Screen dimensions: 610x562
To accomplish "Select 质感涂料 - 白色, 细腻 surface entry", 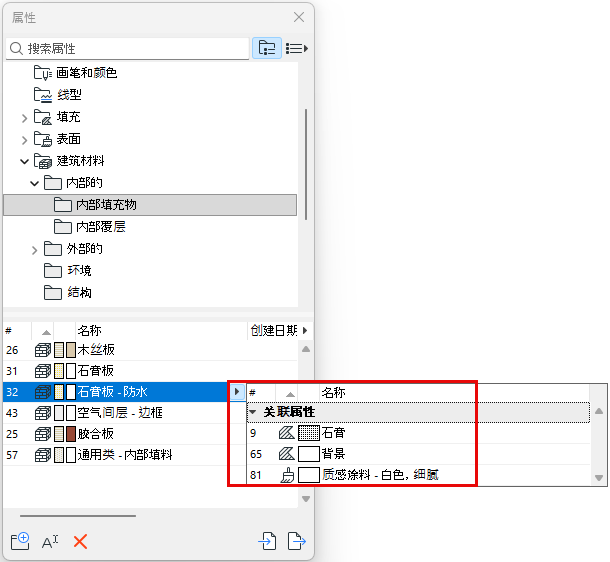I will (x=418, y=475).
